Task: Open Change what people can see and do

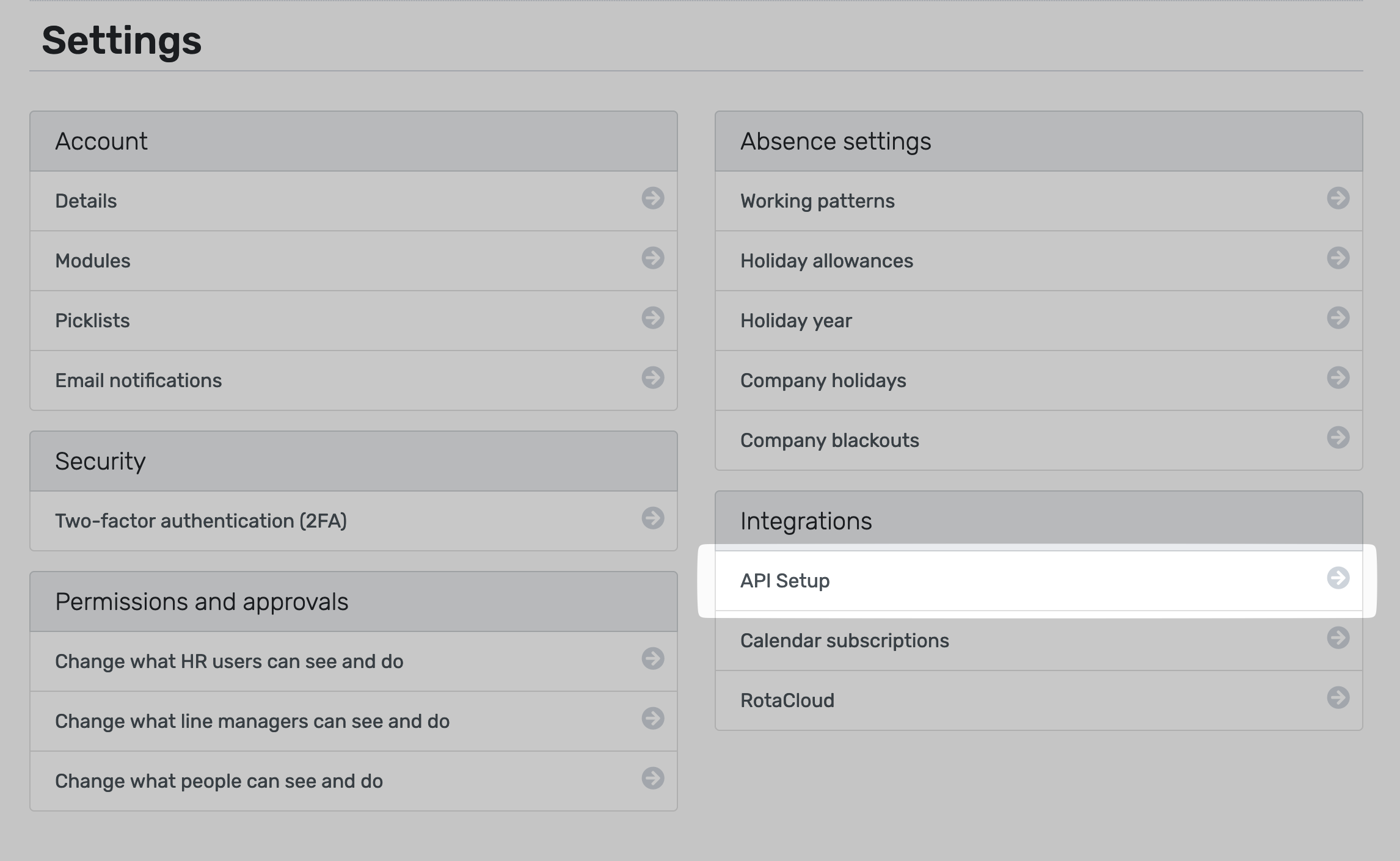Action: pos(219,782)
